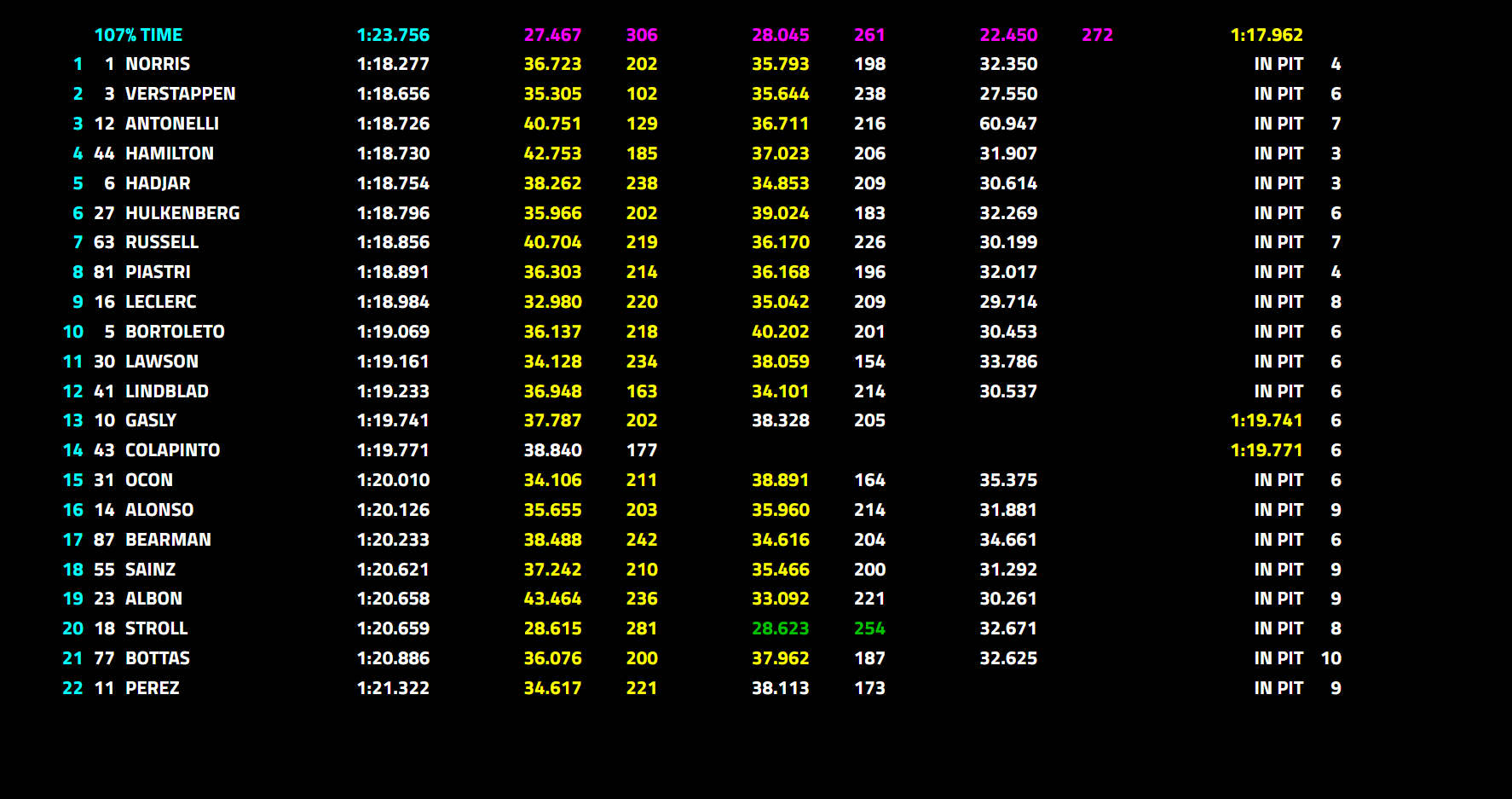Click COLAPINTO's last lap time 1:19.771

1267,450
